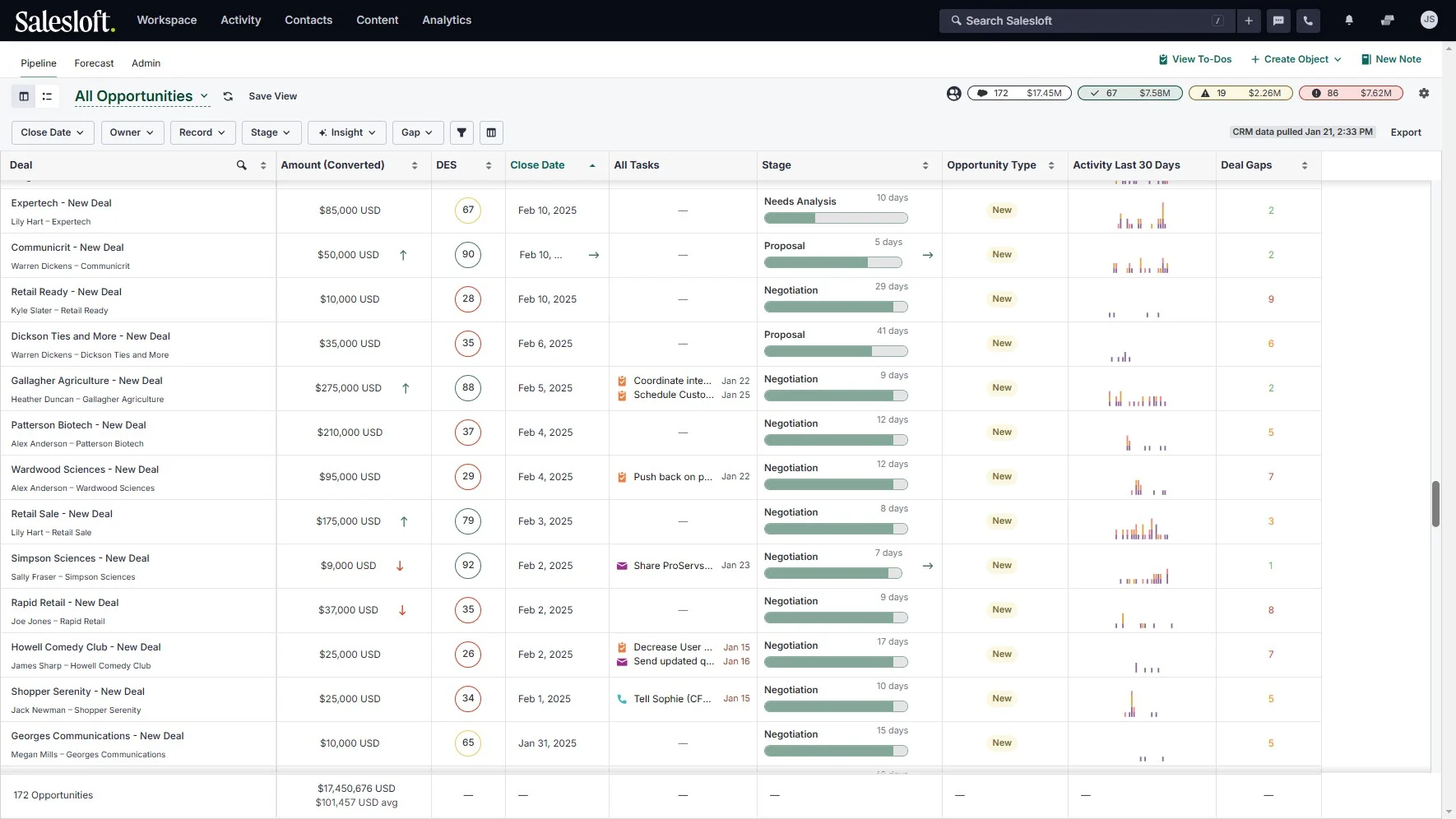Select the Pipeline tab
The width and height of the screenshot is (1456, 819).
point(39,63)
